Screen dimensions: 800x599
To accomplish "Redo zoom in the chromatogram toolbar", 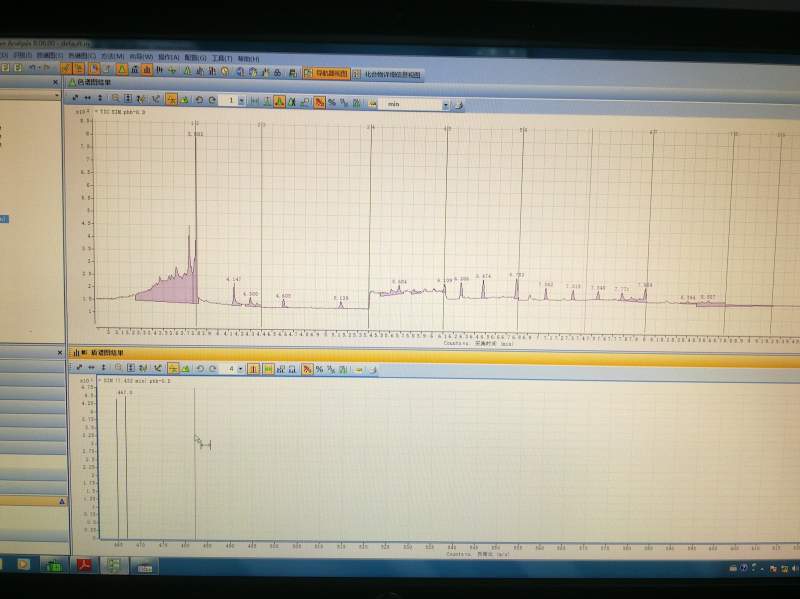I will [212, 100].
